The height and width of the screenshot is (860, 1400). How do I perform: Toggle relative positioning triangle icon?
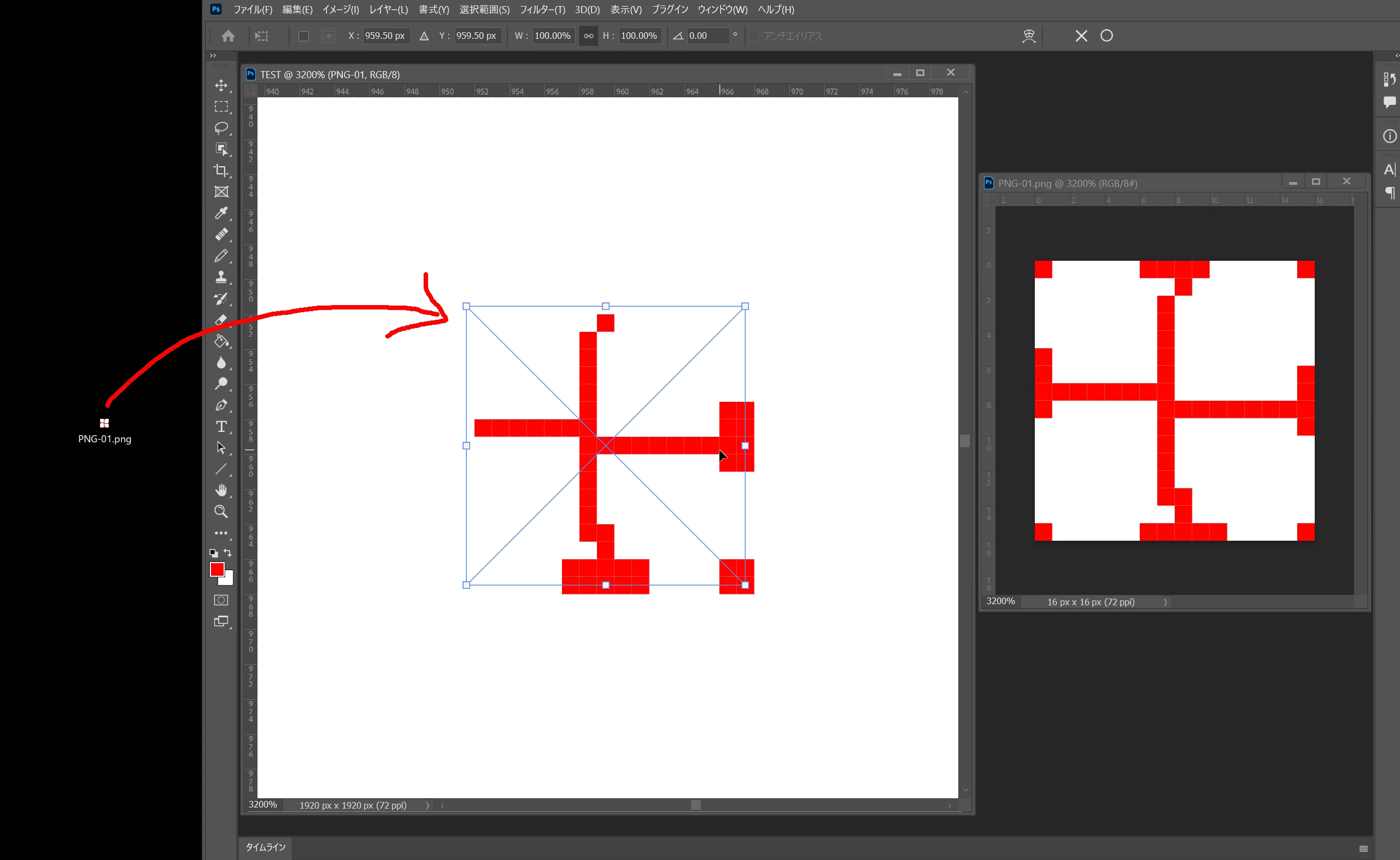(x=424, y=36)
